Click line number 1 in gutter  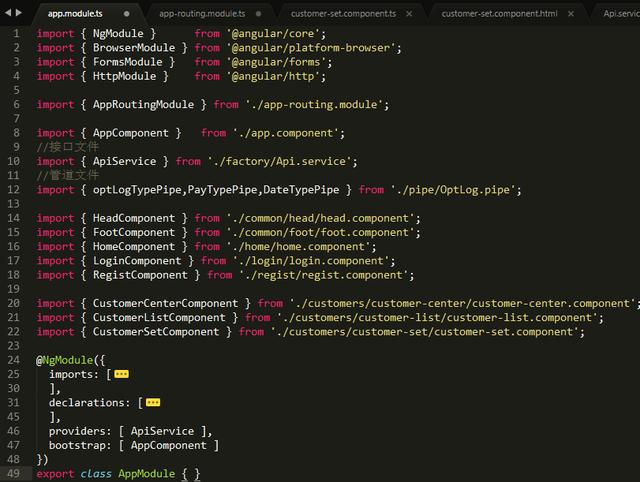16,33
